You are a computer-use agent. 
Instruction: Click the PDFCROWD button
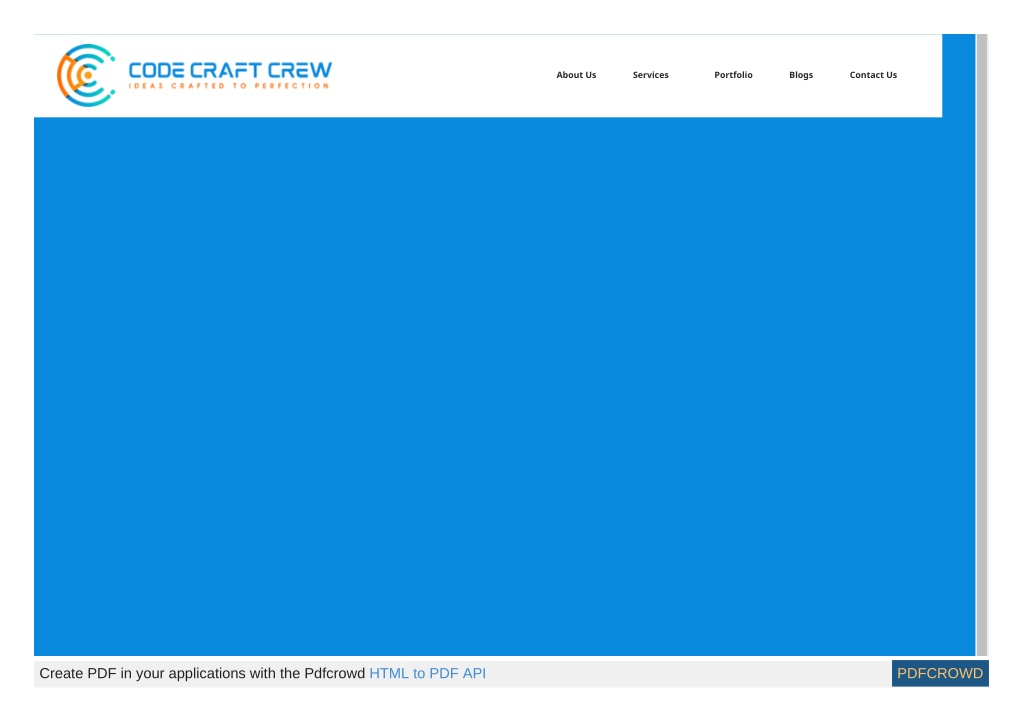coord(940,673)
